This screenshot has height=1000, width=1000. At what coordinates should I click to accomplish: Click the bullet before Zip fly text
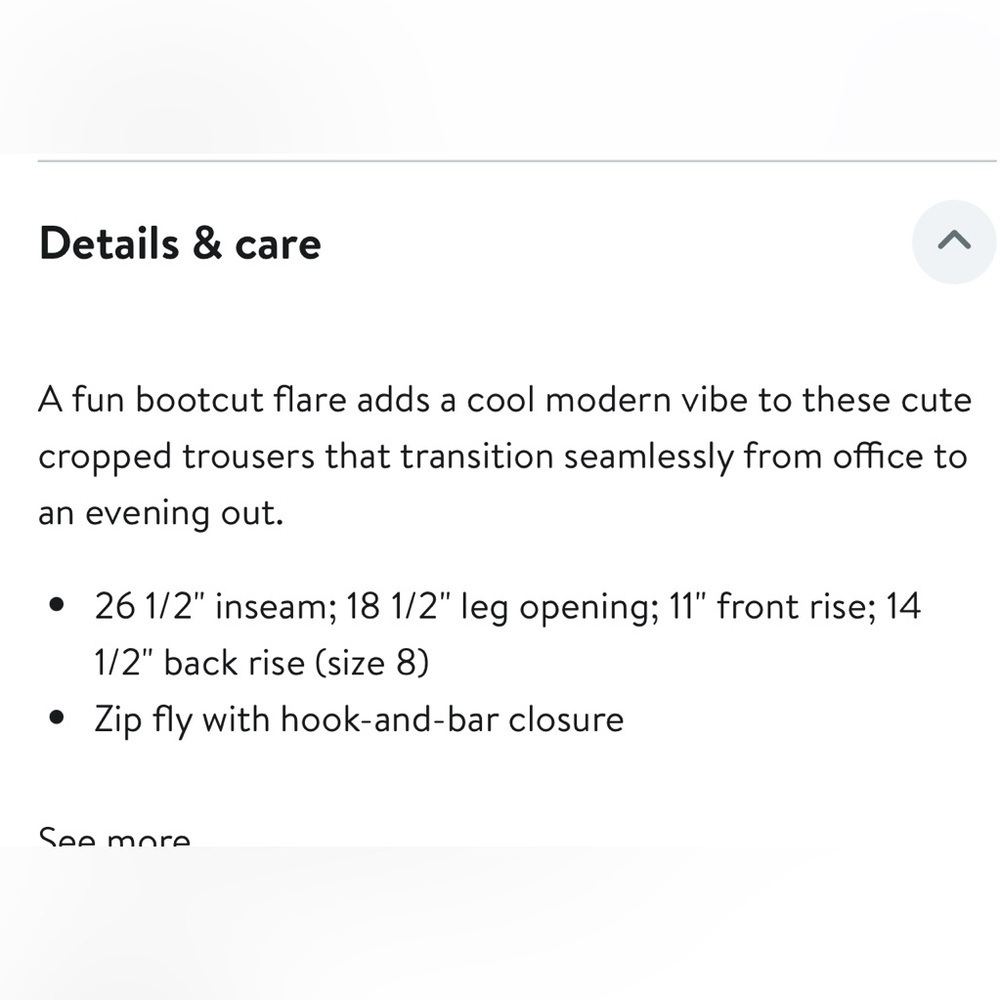[57, 717]
